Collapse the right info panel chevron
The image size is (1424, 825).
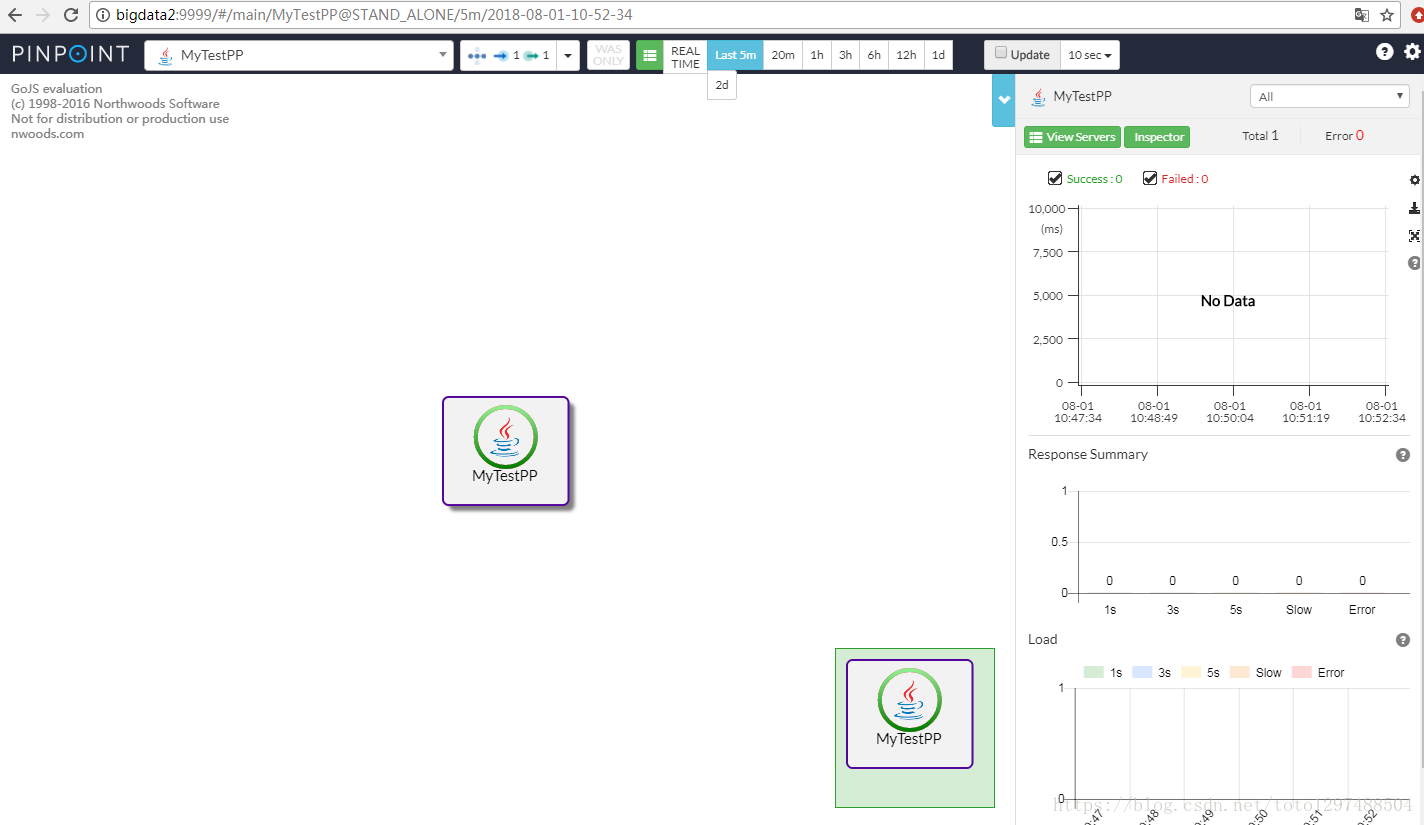pos(1004,100)
